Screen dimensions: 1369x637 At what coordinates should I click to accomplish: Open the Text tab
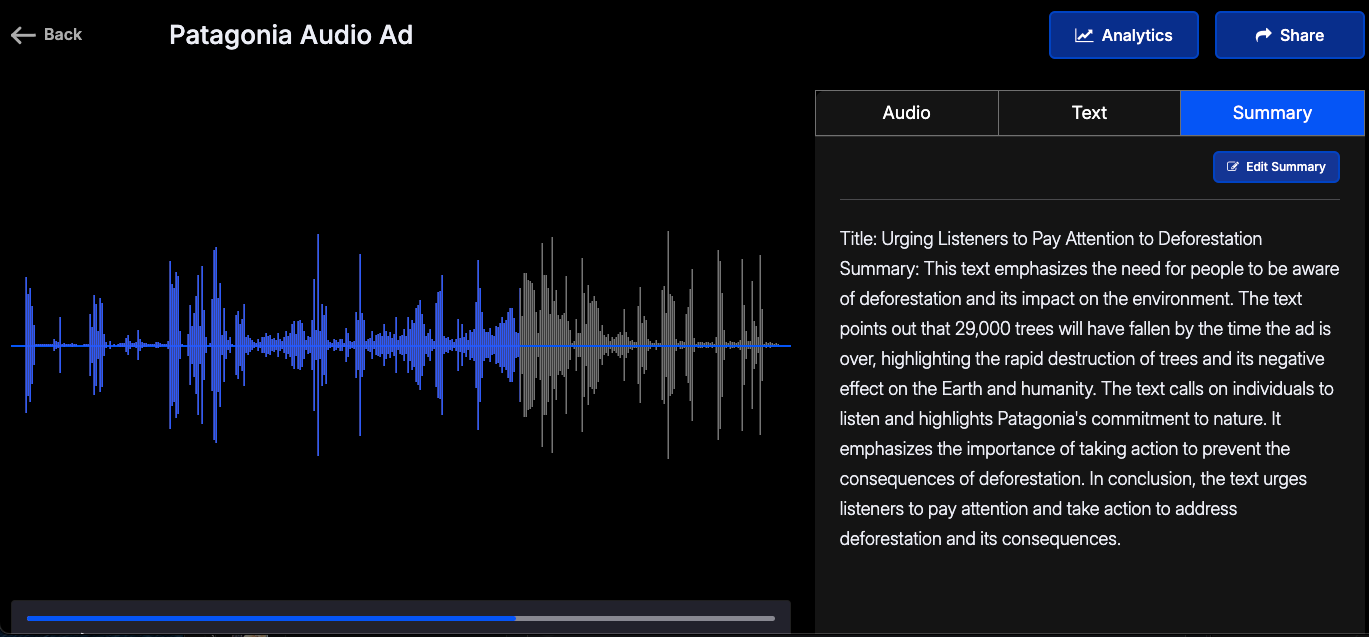(x=1089, y=113)
